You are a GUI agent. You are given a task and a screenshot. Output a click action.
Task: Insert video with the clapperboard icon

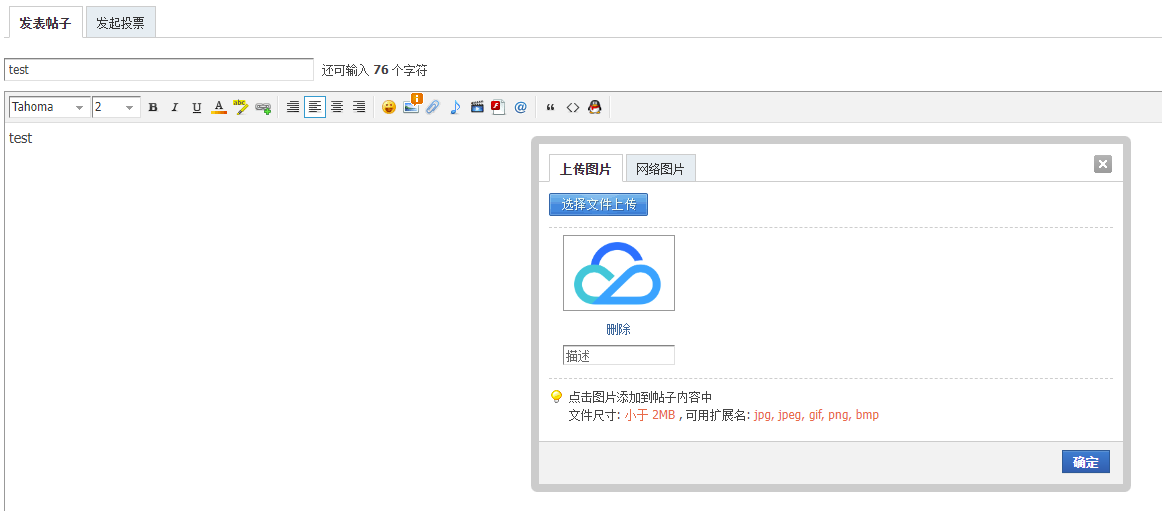click(x=477, y=107)
